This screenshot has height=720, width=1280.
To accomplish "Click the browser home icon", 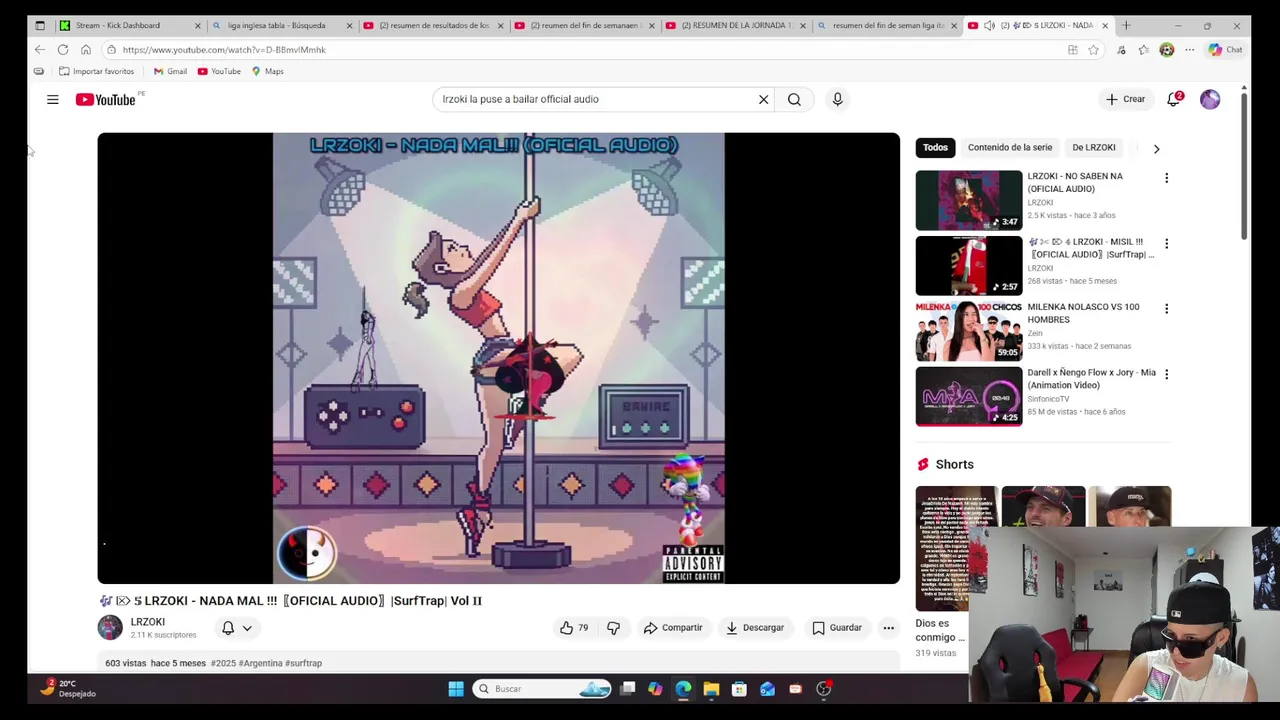I will point(86,50).
